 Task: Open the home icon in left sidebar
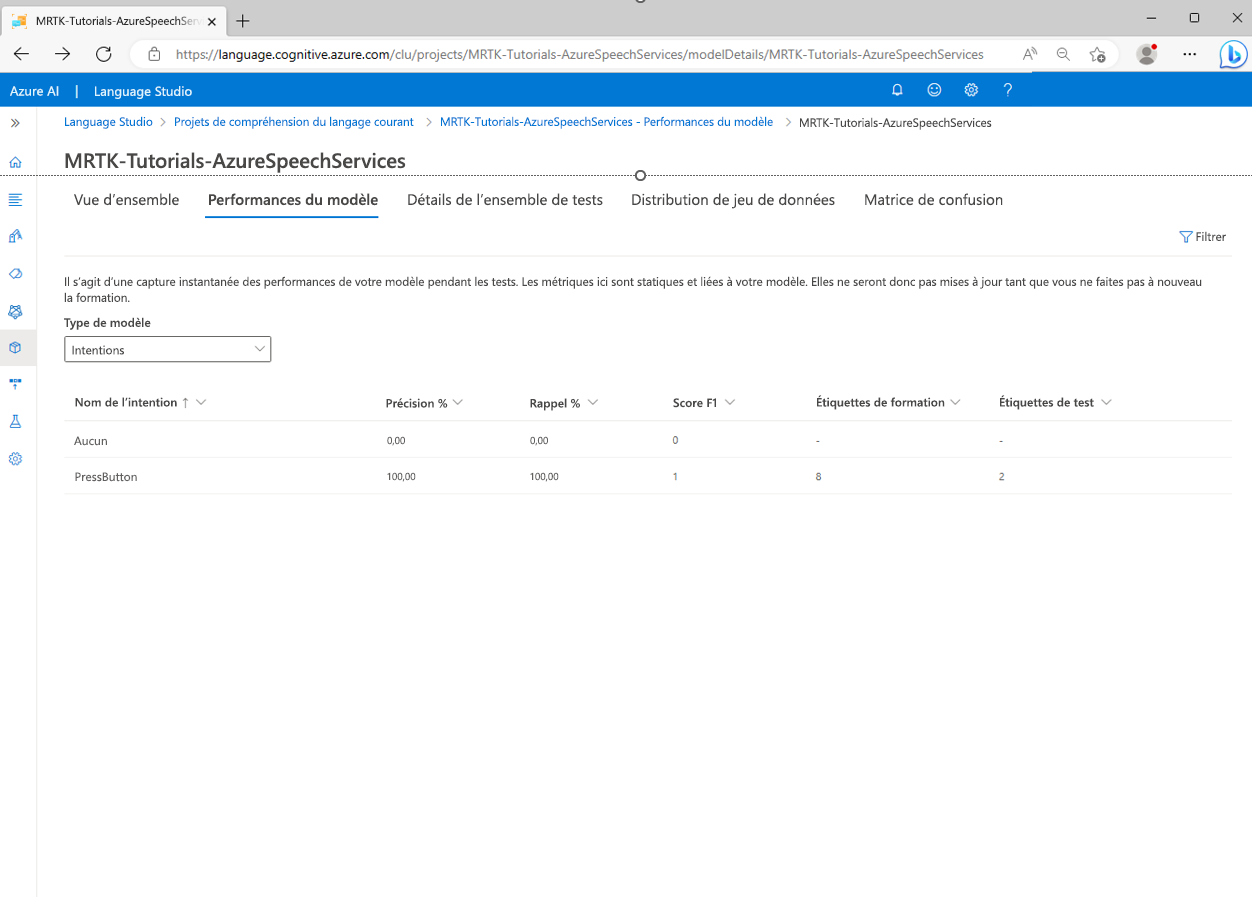point(15,162)
